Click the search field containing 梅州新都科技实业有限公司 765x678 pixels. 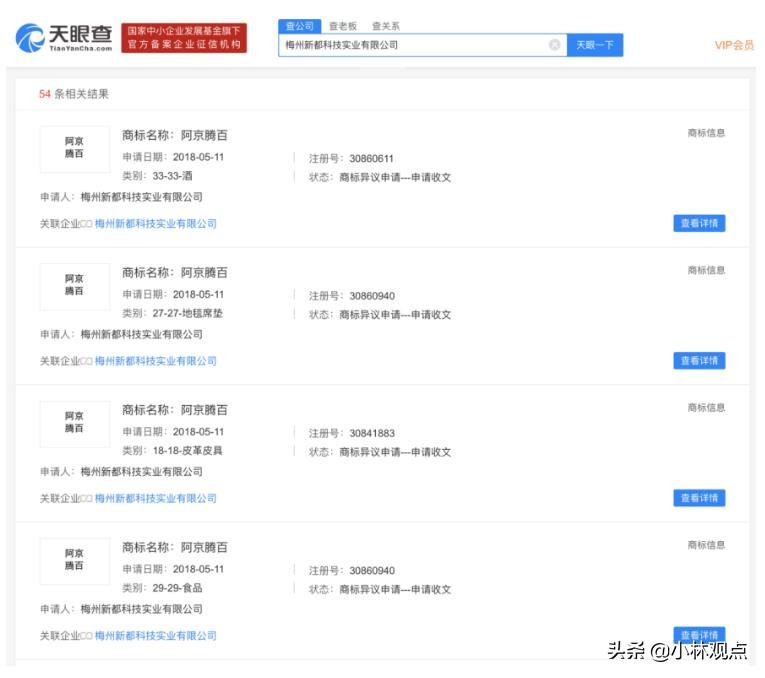click(x=423, y=45)
